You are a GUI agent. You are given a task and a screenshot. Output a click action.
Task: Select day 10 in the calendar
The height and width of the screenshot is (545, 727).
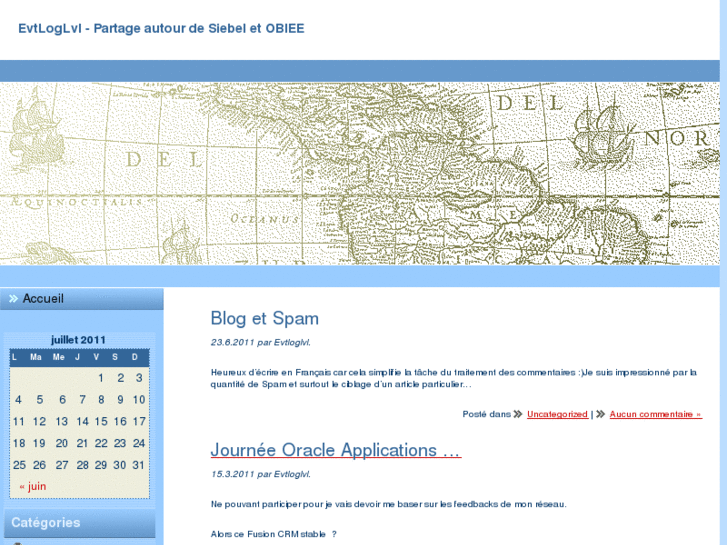(x=139, y=400)
